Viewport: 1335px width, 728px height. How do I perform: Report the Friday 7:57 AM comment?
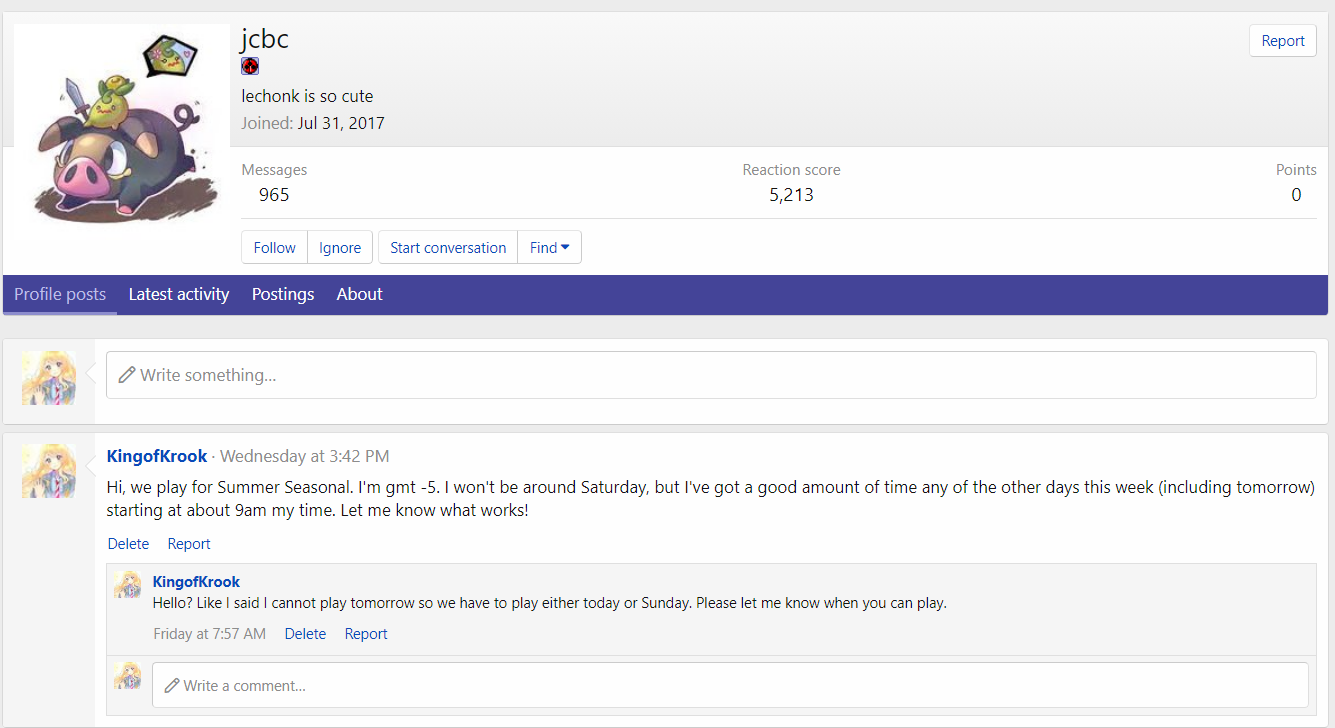coord(366,634)
